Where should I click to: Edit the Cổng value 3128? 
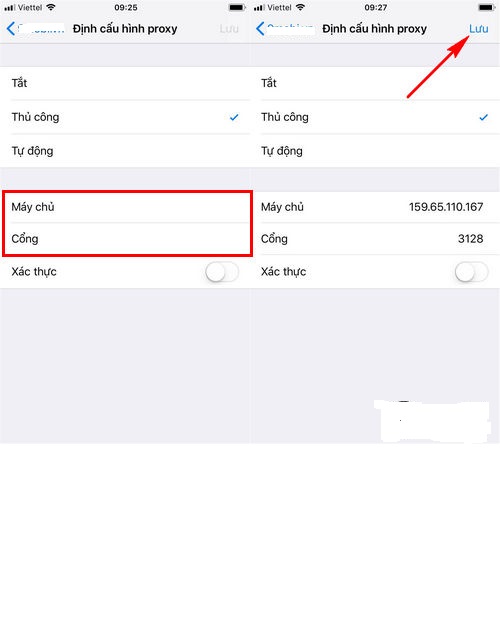[470, 239]
